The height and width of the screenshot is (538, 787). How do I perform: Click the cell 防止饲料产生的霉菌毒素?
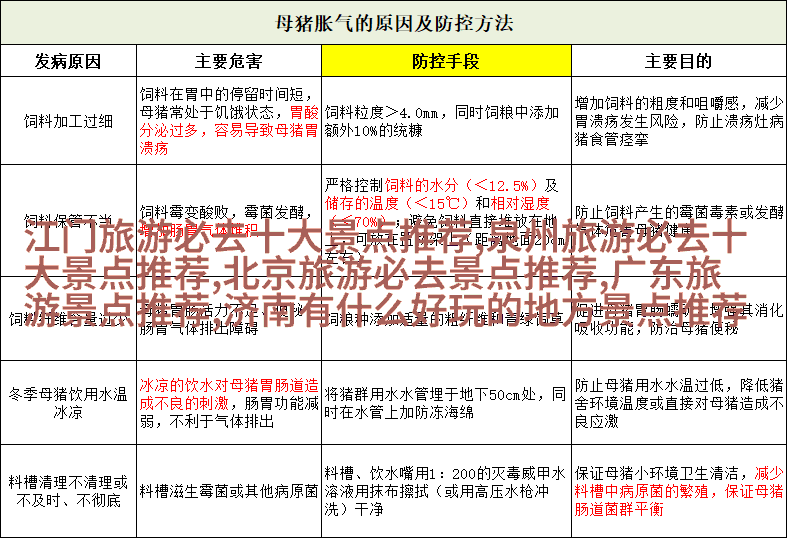click(x=679, y=220)
